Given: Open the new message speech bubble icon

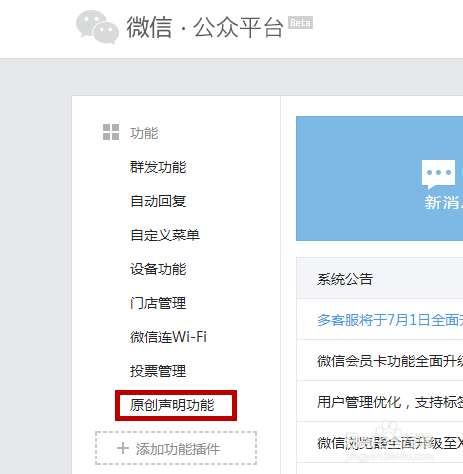Looking at the screenshot, I should click(438, 175).
